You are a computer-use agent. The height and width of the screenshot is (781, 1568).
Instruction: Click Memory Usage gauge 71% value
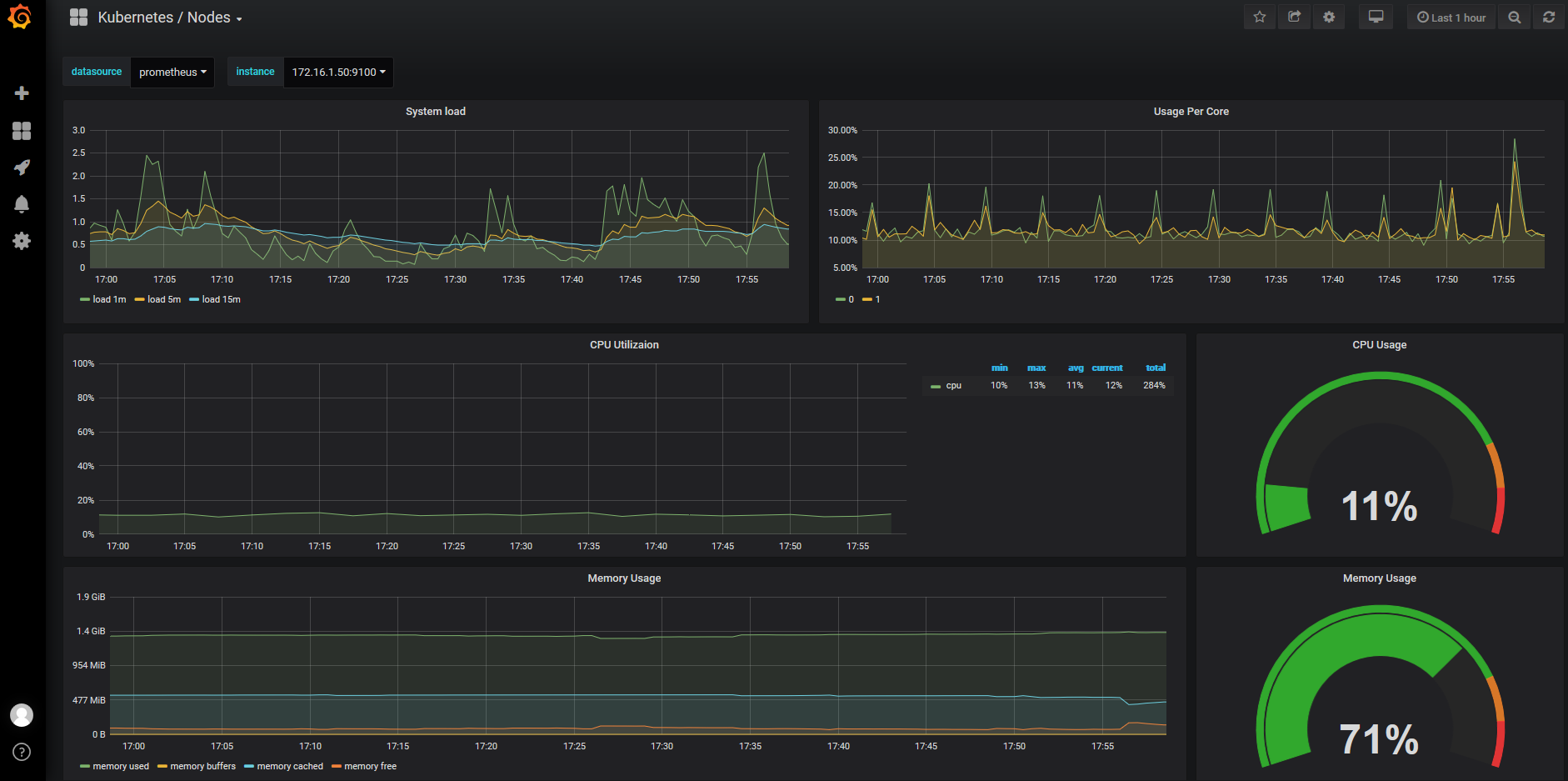[1379, 739]
